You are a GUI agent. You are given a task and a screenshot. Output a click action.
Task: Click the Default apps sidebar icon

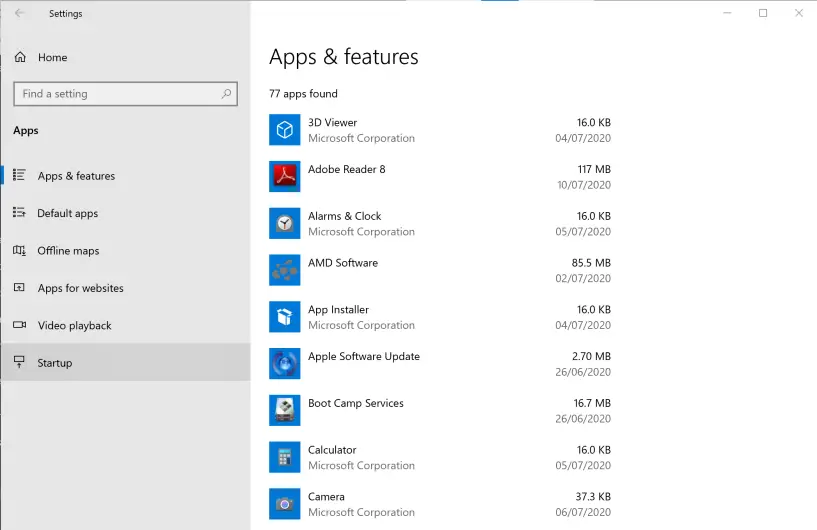(19, 213)
